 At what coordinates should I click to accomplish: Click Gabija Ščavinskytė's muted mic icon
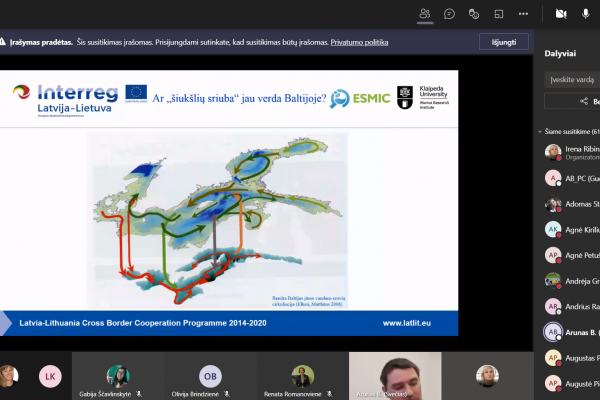click(x=139, y=394)
